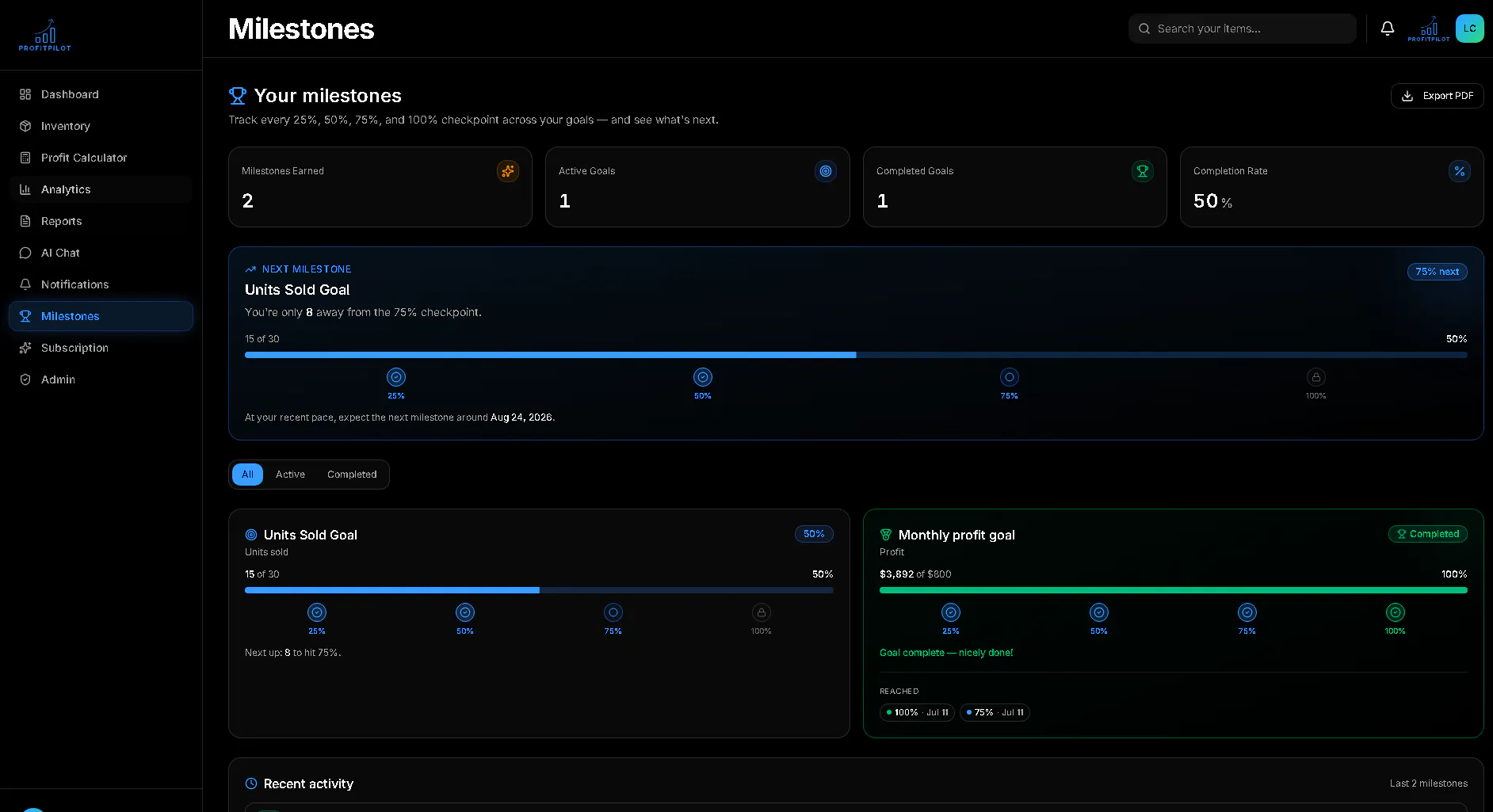Click the clock icon beside Recent activity

(x=251, y=783)
